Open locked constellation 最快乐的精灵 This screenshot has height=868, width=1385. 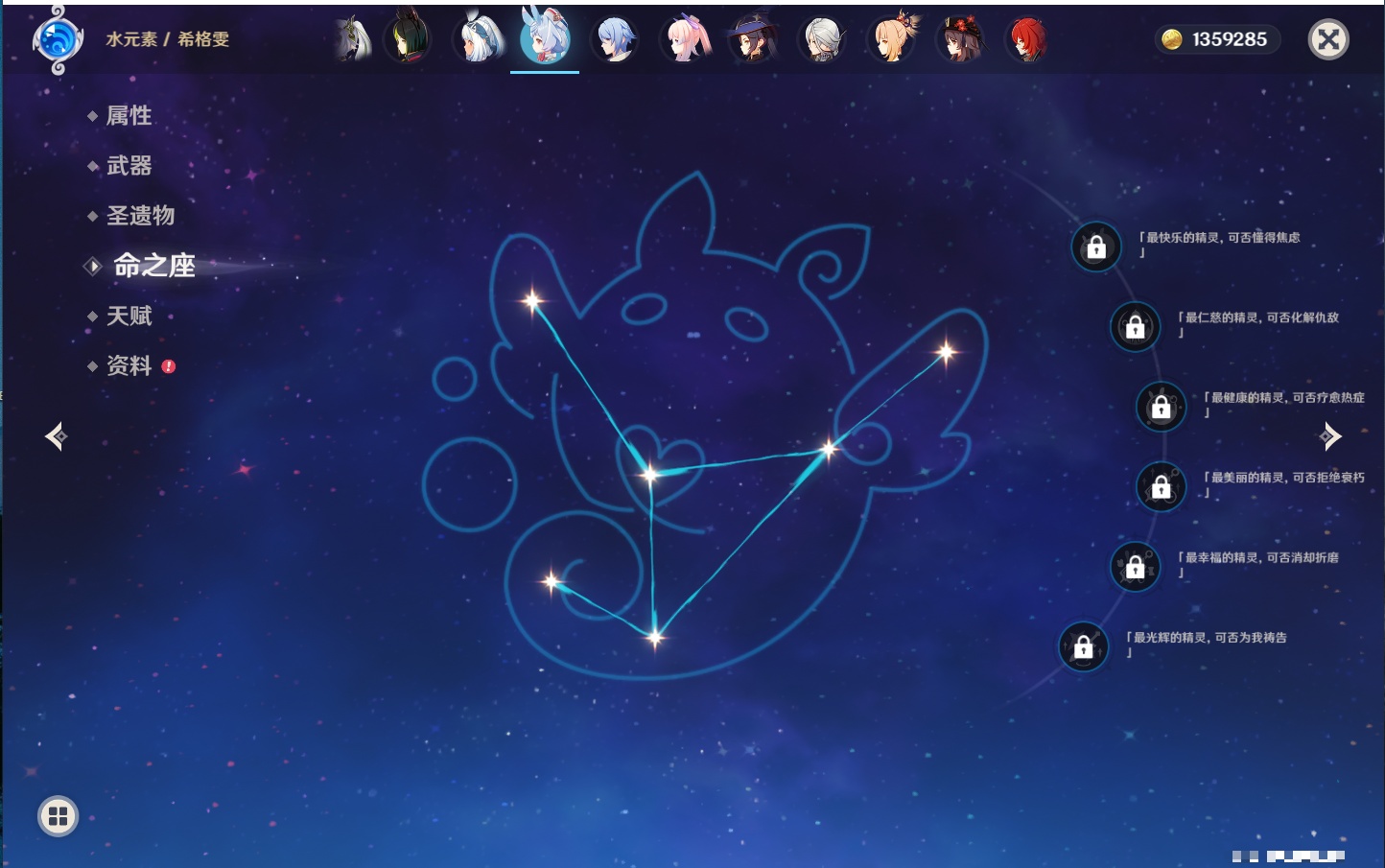tap(1096, 247)
